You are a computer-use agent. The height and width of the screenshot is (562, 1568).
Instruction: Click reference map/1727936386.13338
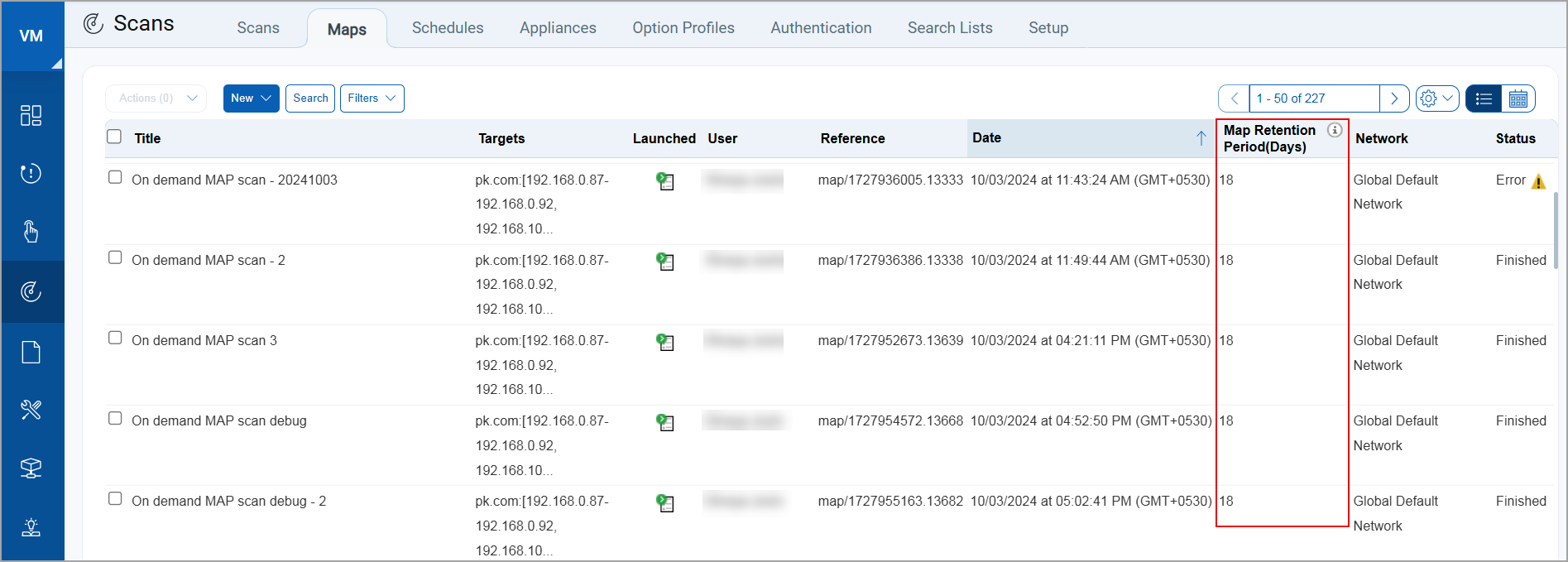click(x=890, y=261)
